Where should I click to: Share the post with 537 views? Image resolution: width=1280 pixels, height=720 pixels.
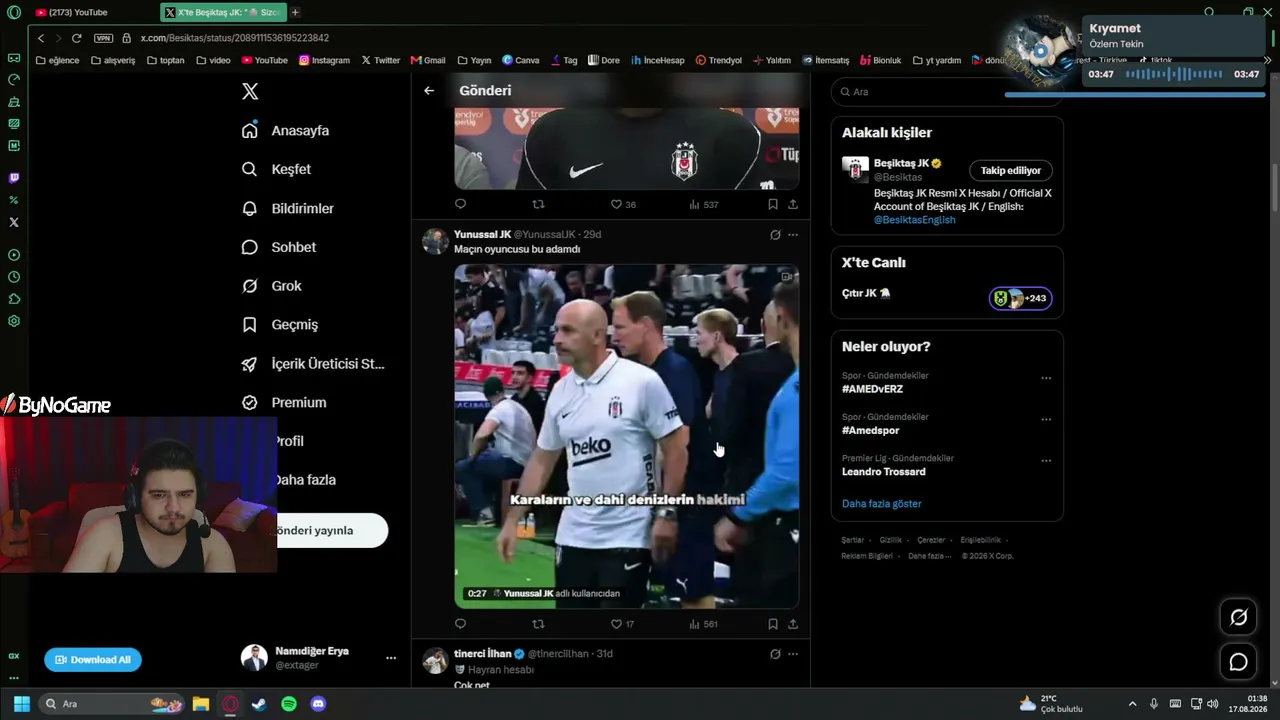(793, 204)
